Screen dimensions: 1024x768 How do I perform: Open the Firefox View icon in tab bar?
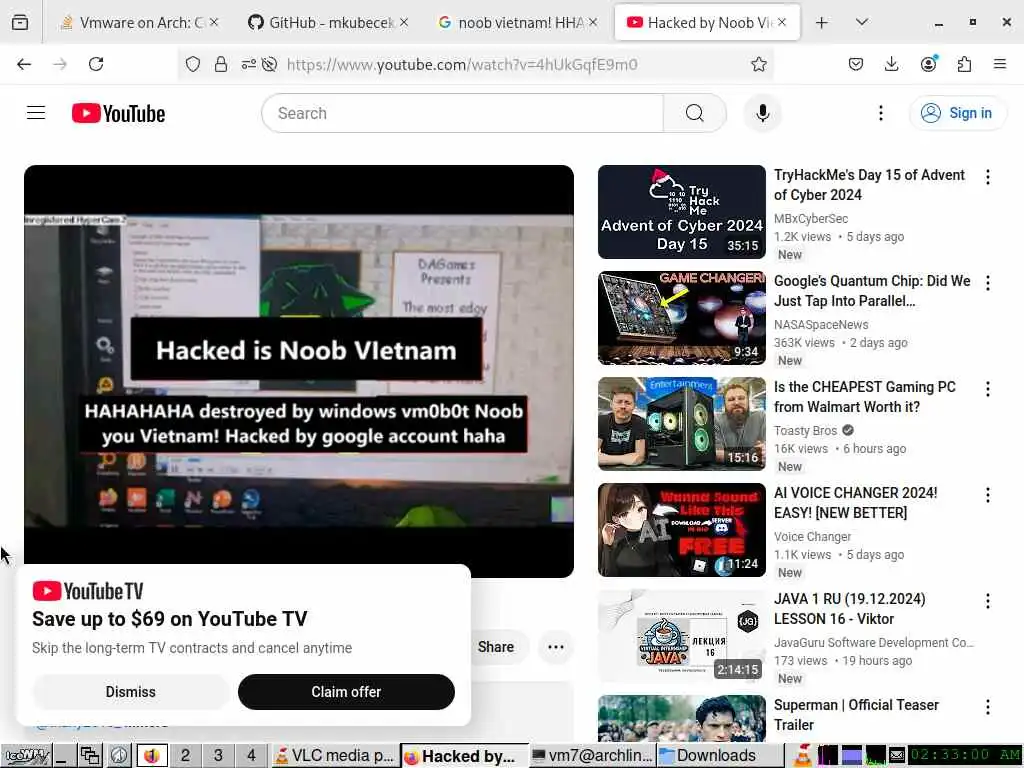coord(20,23)
